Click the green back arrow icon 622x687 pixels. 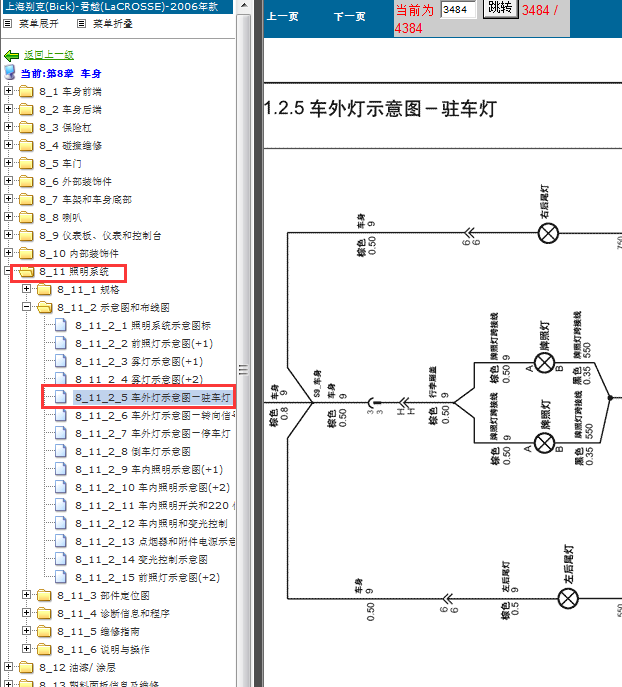[x=11, y=56]
